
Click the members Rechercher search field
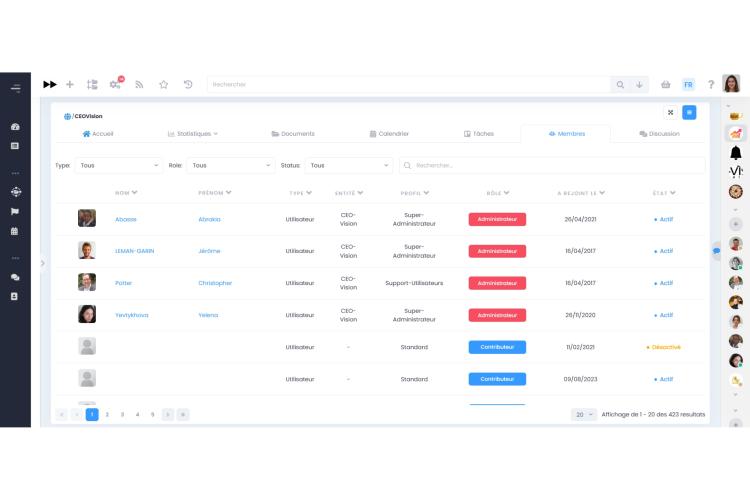[555, 165]
